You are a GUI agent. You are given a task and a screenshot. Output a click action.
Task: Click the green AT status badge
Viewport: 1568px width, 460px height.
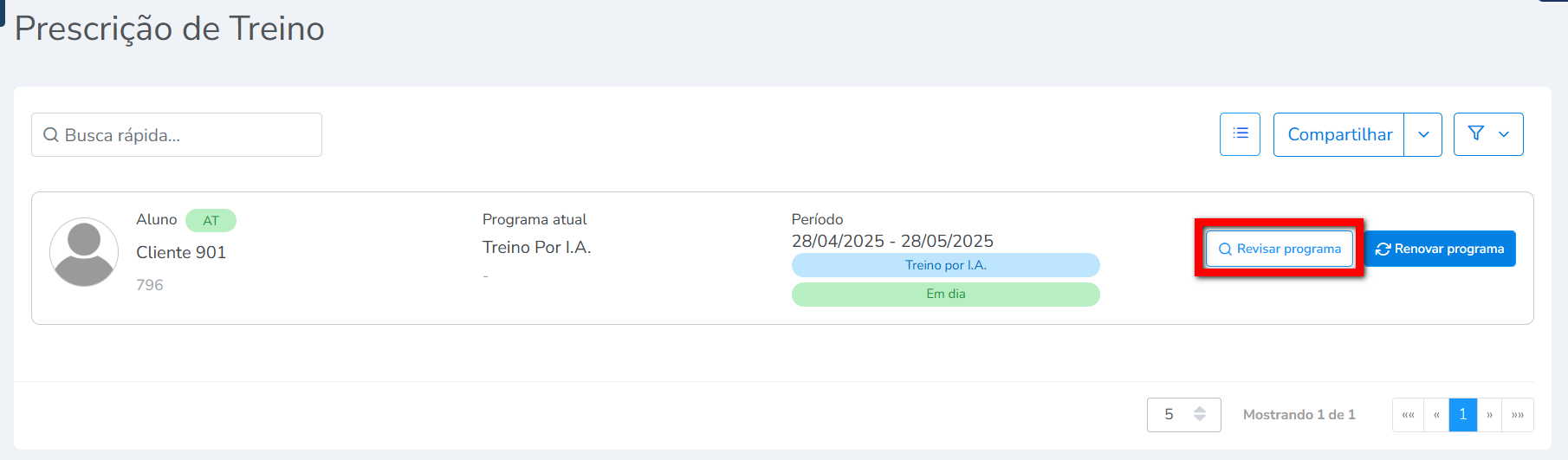211,221
